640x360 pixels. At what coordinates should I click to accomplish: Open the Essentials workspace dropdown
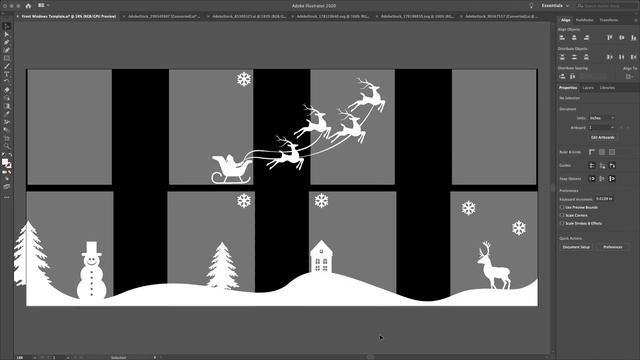click(x=555, y=6)
